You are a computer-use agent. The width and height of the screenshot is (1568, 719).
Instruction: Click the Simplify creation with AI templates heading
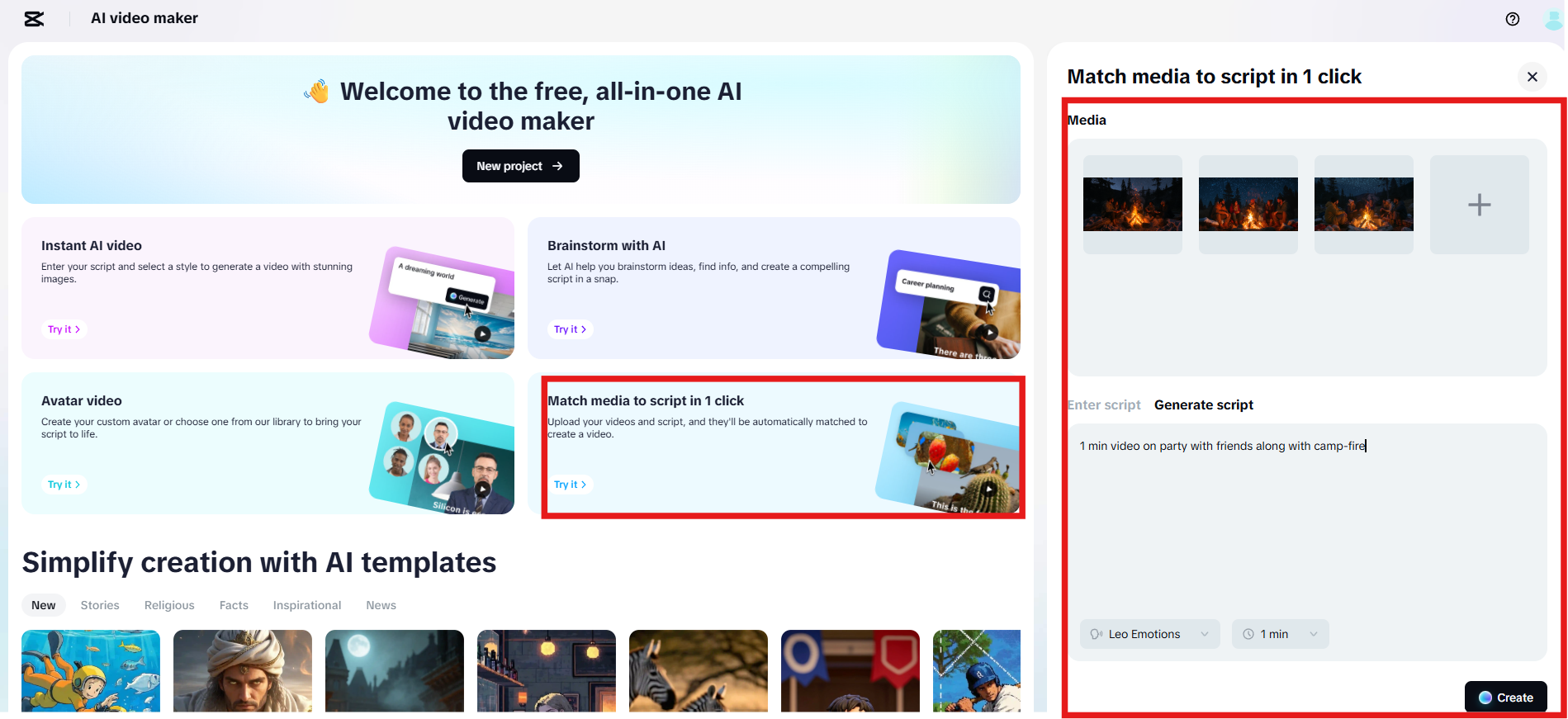(259, 562)
